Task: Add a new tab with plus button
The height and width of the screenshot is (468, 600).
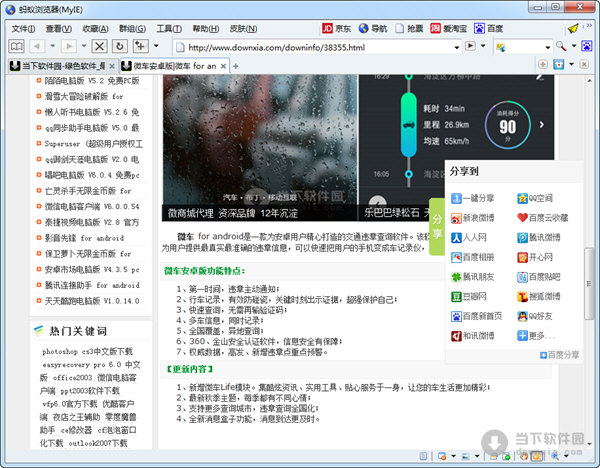Action: coord(236,66)
